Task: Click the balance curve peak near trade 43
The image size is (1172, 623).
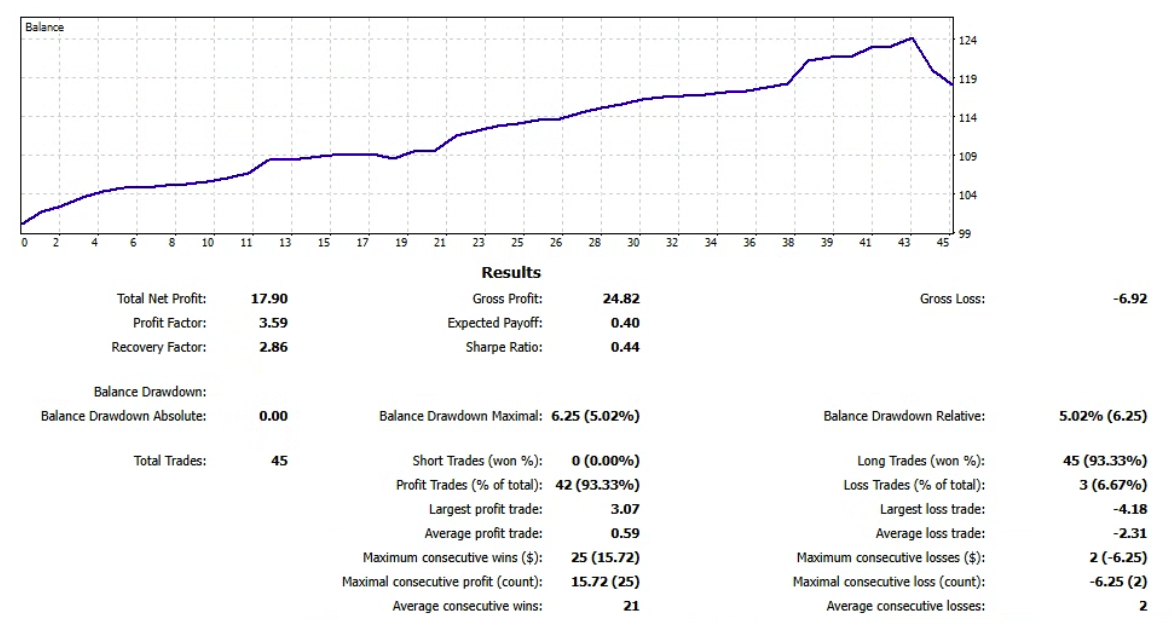Action: point(911,39)
